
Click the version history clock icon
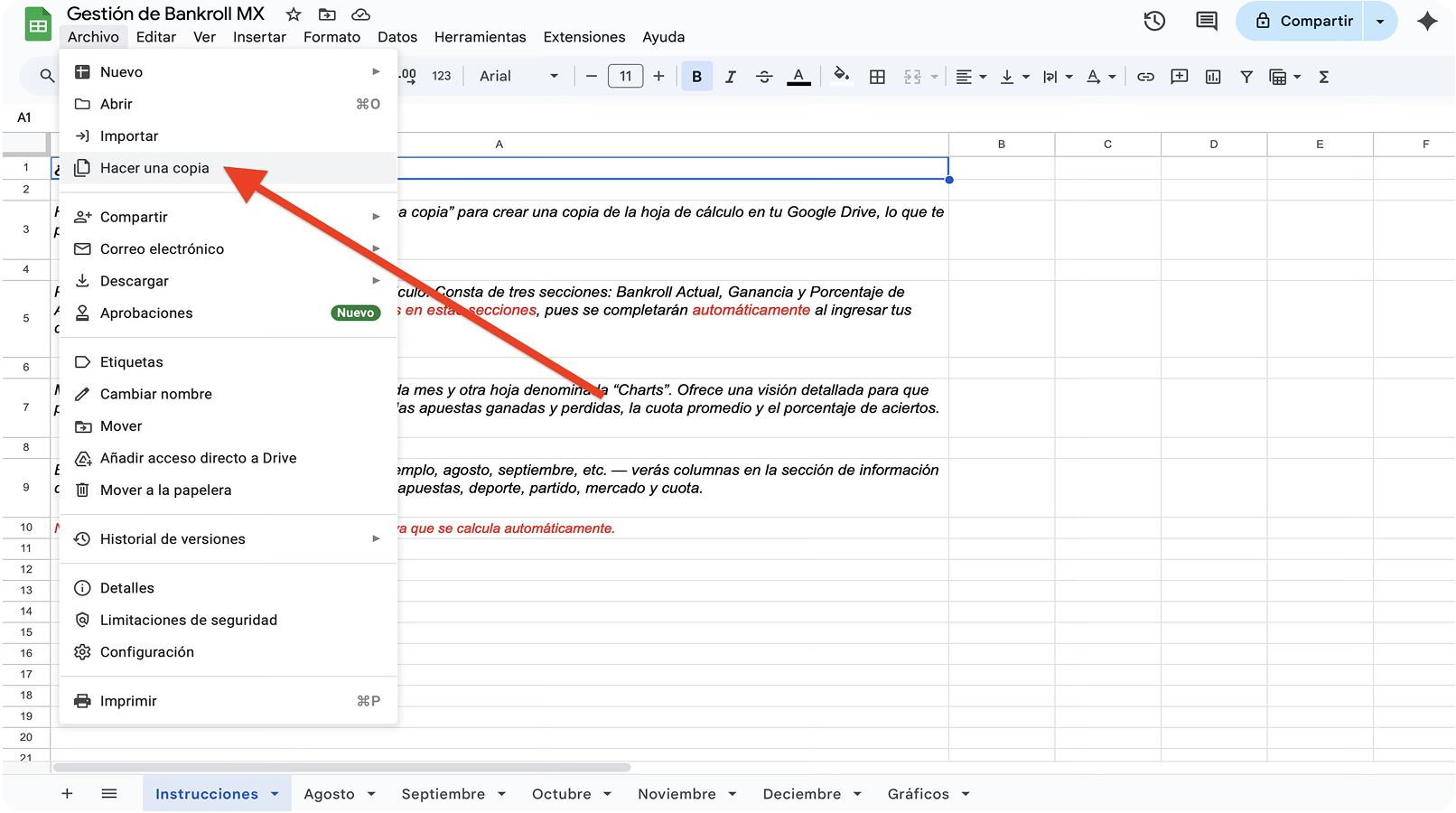[1154, 21]
